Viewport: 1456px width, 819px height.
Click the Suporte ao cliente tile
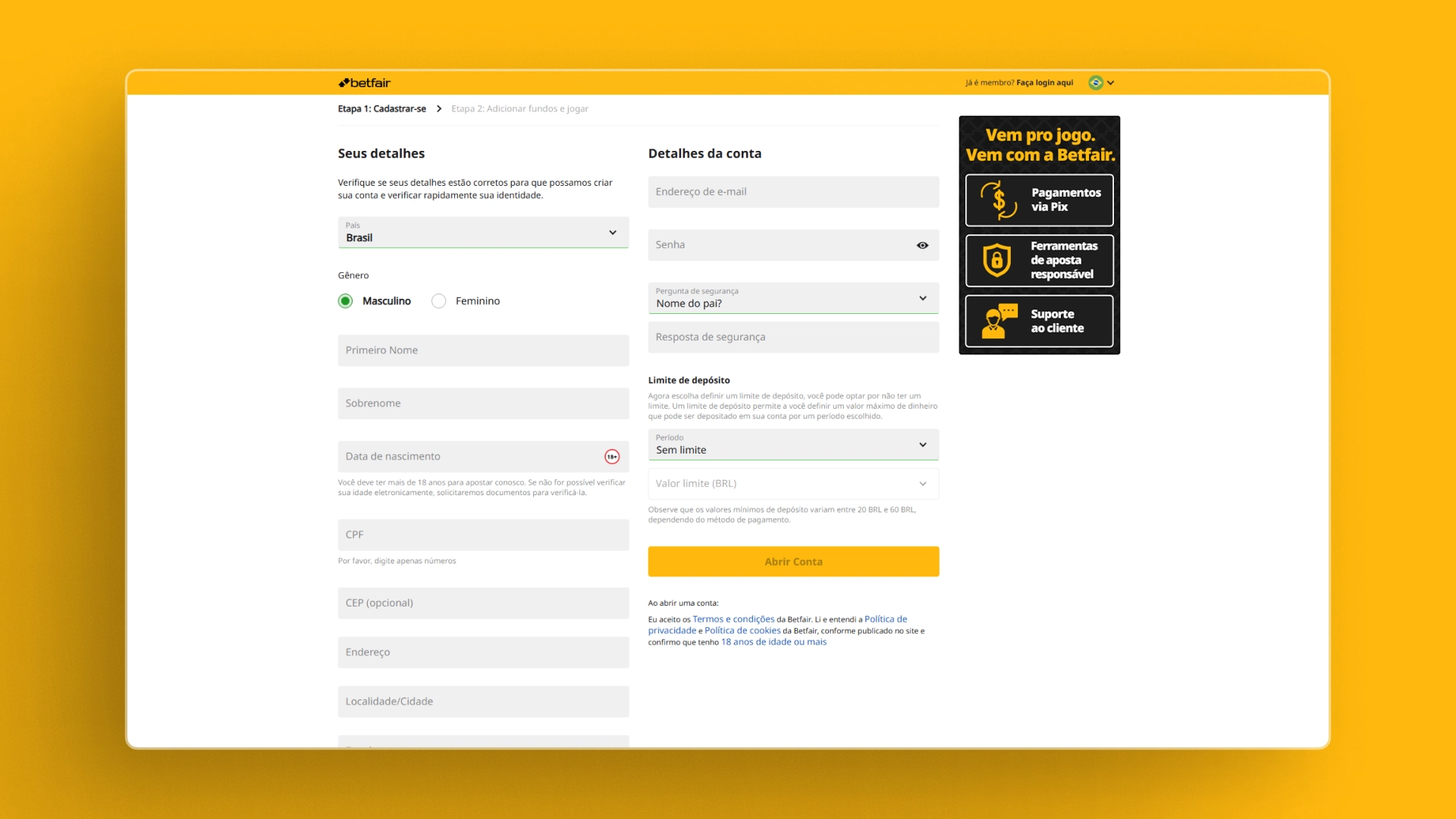coord(1039,321)
